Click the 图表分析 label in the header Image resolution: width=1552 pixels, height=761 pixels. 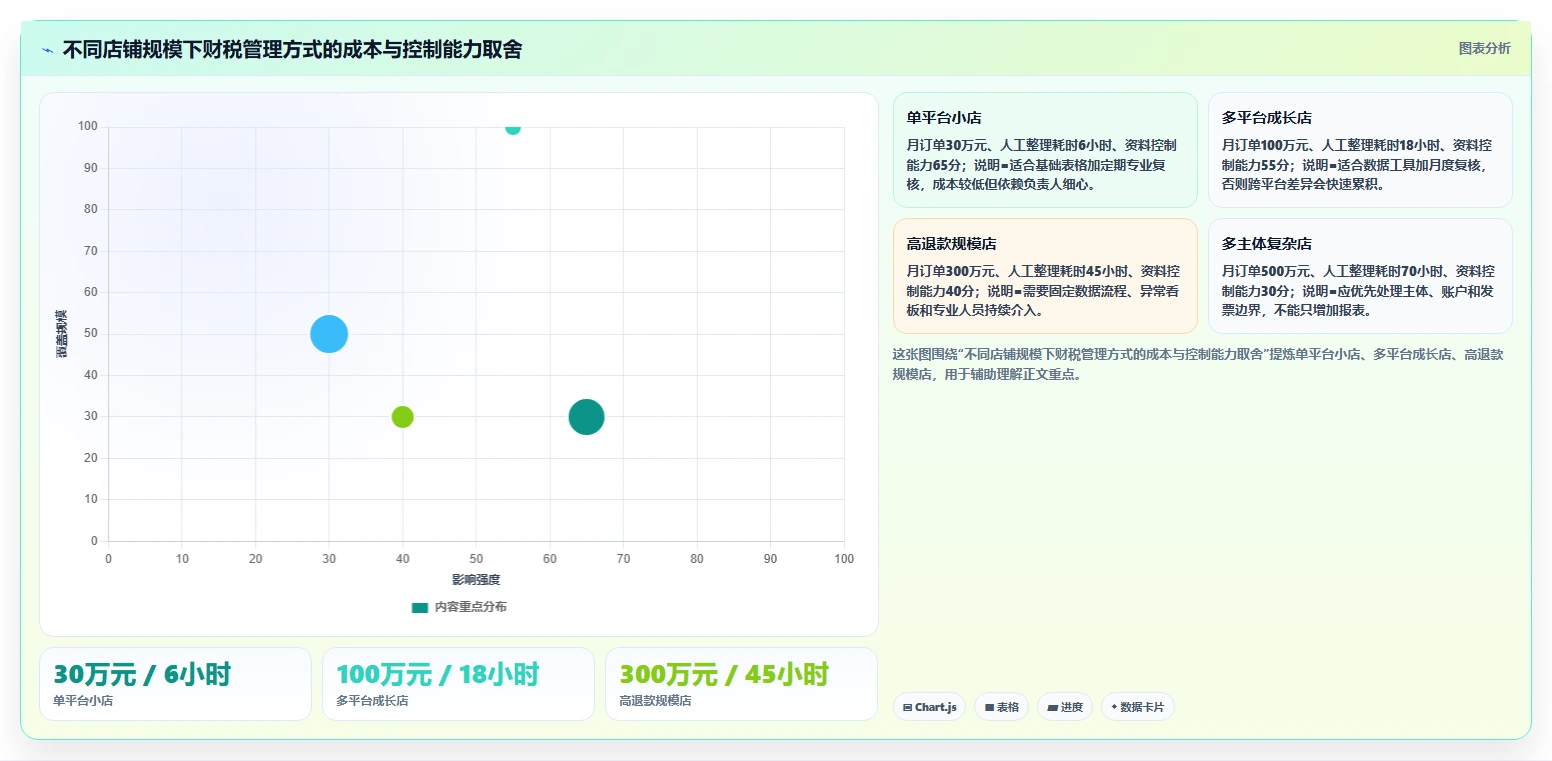point(1484,48)
